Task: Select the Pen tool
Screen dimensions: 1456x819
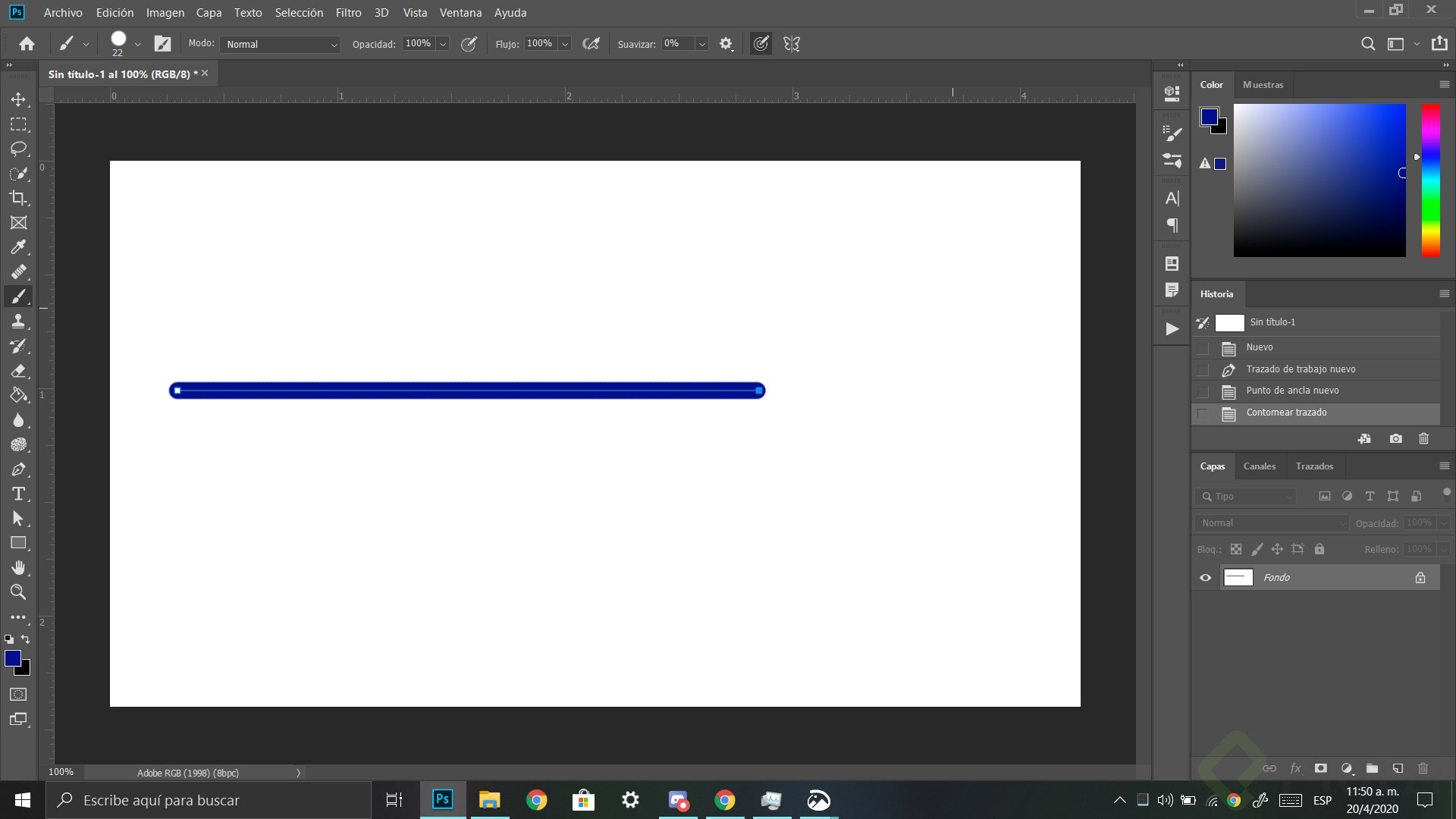Action: (18, 469)
